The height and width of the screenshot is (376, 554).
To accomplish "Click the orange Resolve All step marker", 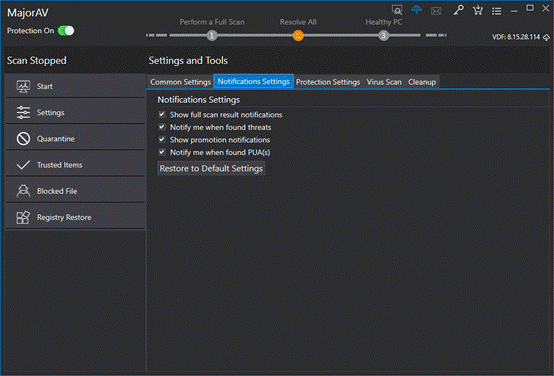I will click(298, 35).
